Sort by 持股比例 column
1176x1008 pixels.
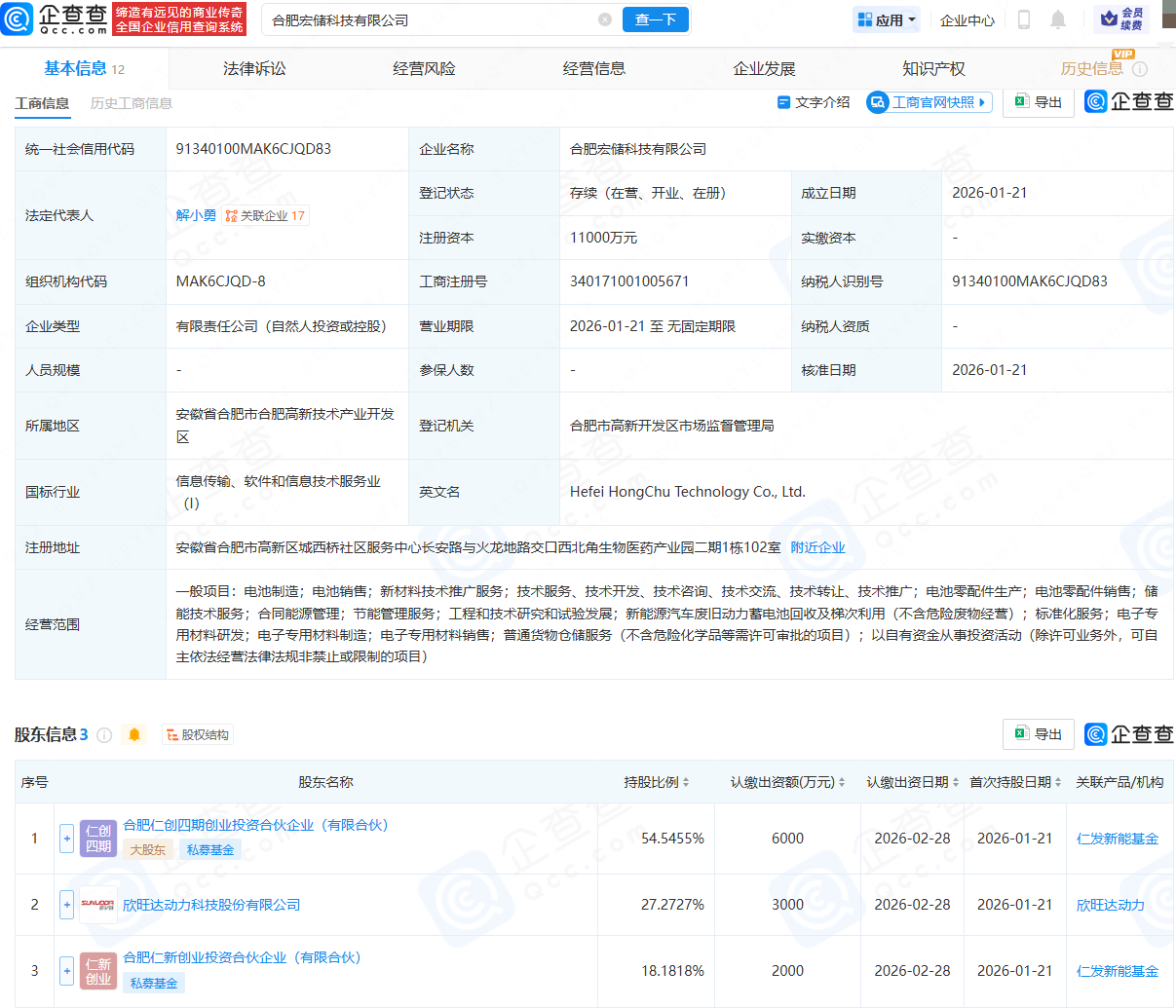(656, 782)
